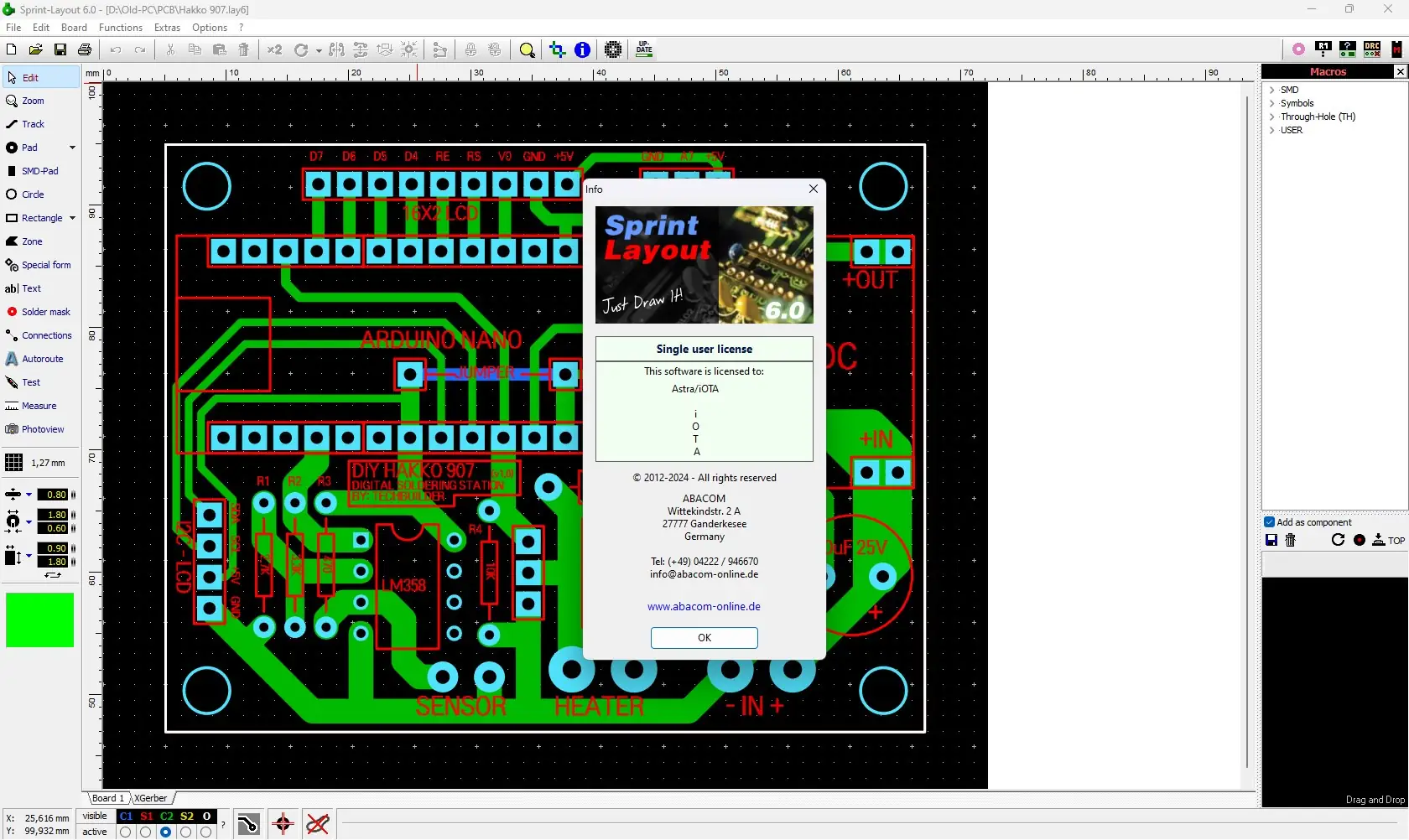Open the File menu
The width and height of the screenshot is (1409, 840).
pos(13,28)
